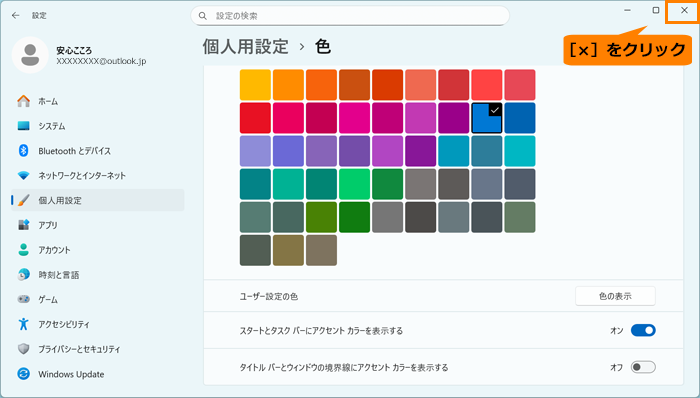
Task: Click the user name 安心こころ
Action: click(74, 50)
